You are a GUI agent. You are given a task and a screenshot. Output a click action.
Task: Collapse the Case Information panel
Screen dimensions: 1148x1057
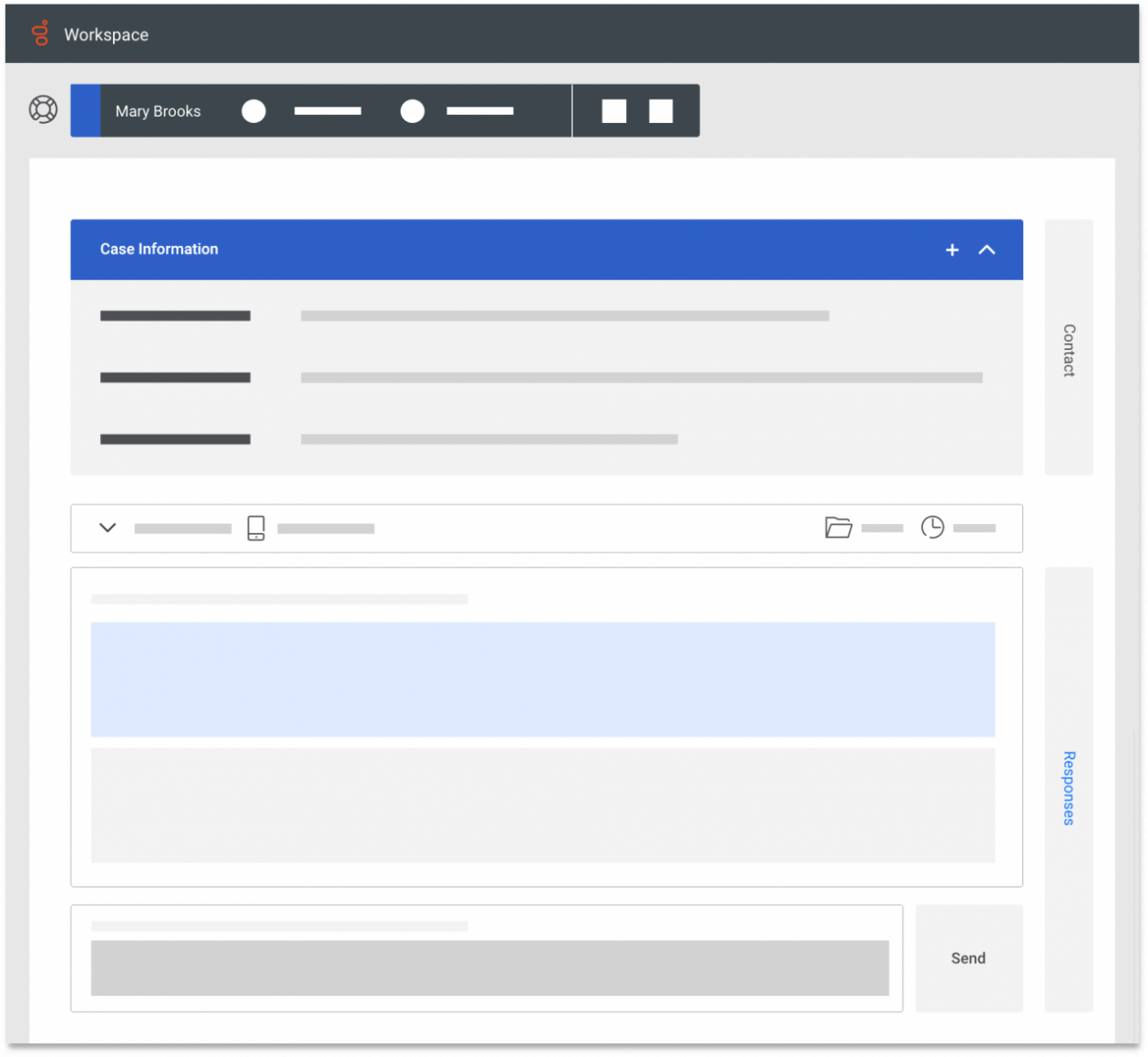(987, 249)
